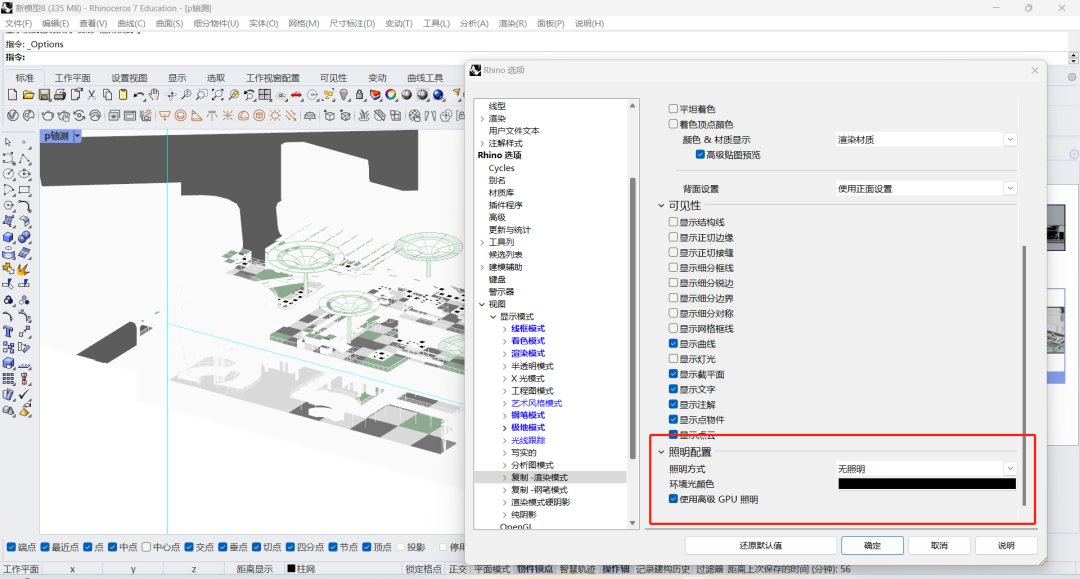The image size is (1080, 579).
Task: Open the 背面设置 dropdown
Action: tap(926, 189)
